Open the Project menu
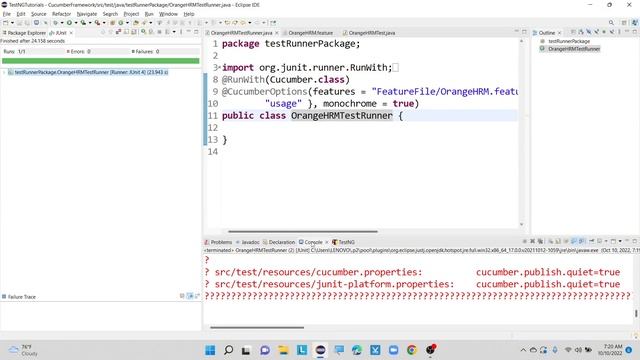 tap(131, 14)
